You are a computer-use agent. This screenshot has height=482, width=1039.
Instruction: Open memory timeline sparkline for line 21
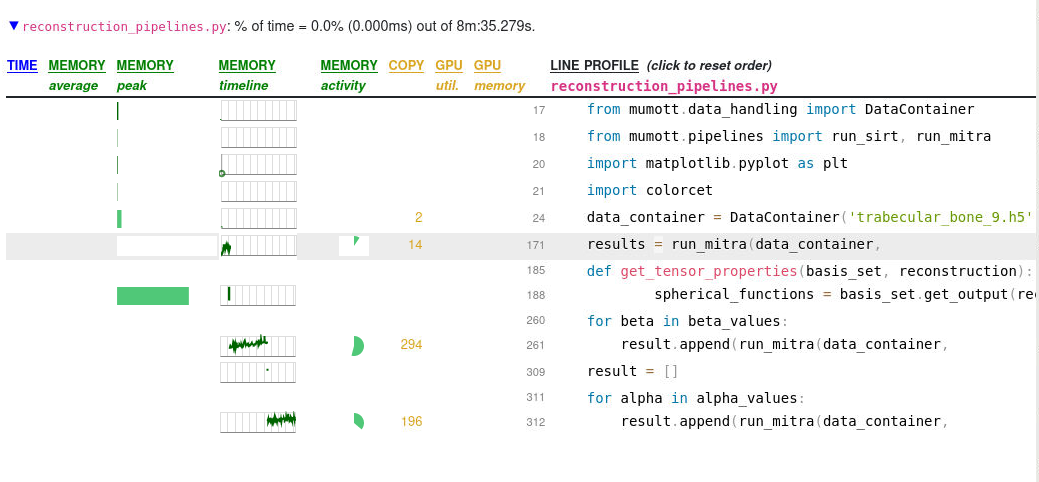(258, 192)
